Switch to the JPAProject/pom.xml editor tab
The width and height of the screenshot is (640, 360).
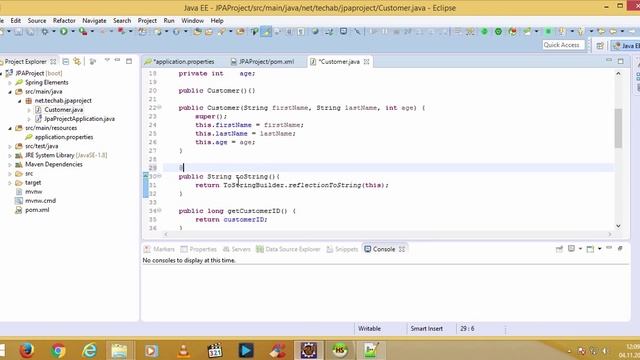tap(262, 62)
